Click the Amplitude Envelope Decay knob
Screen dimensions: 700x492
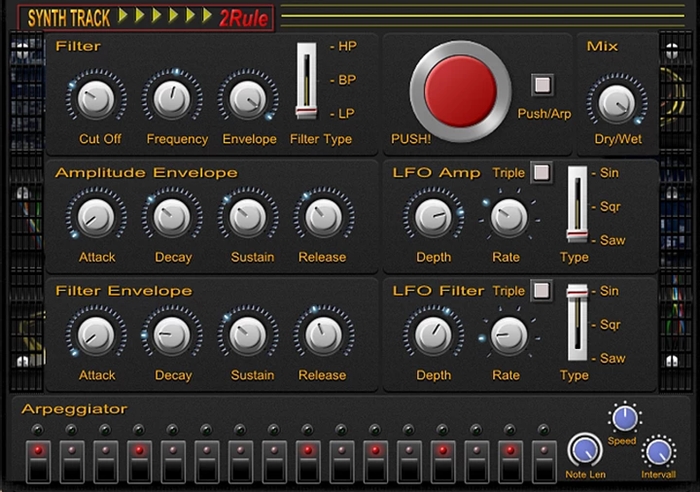click(x=172, y=217)
